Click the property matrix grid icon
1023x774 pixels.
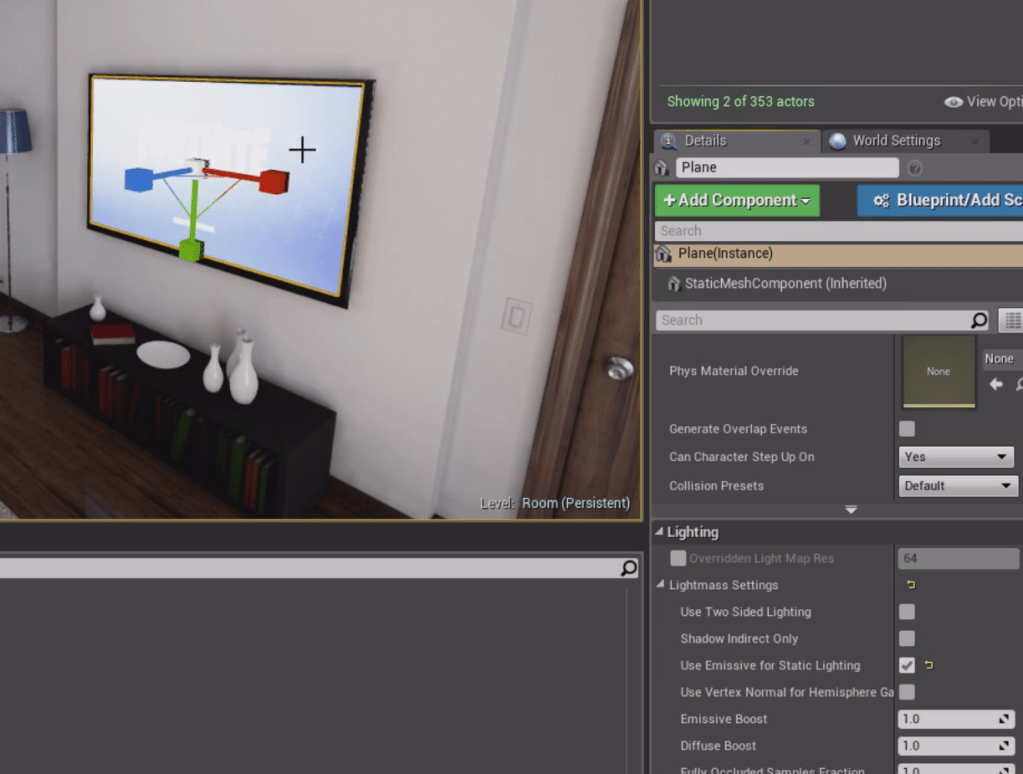pyautogui.click(x=1012, y=320)
